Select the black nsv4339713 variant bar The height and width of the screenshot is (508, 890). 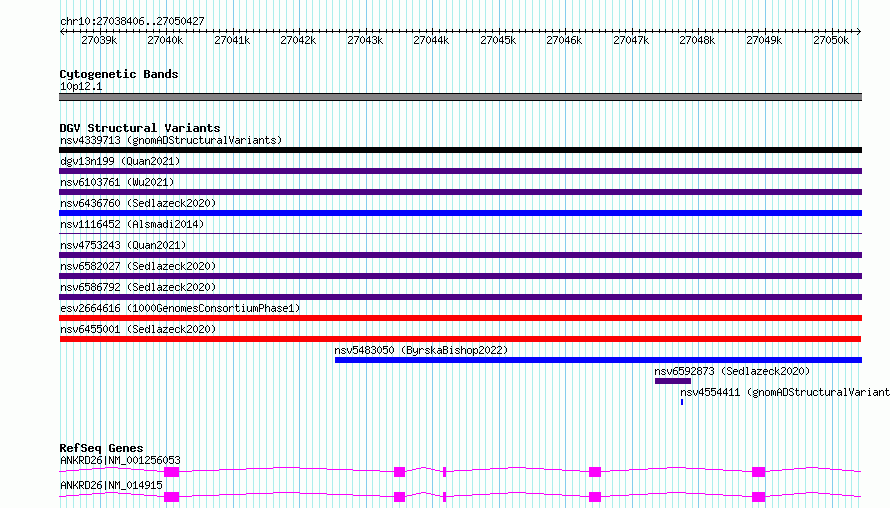point(460,150)
